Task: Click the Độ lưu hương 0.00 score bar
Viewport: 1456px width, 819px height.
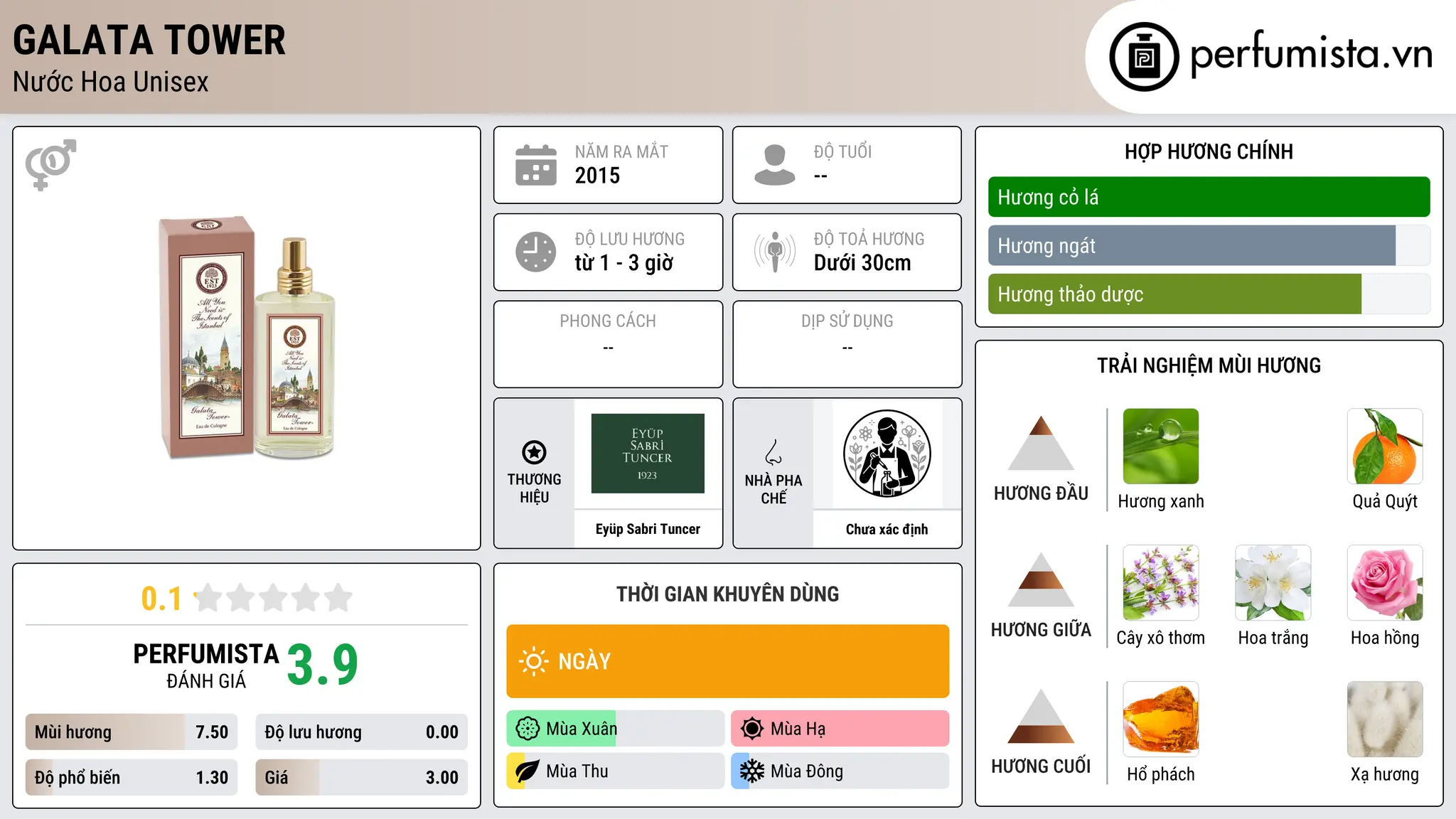Action: click(362, 732)
